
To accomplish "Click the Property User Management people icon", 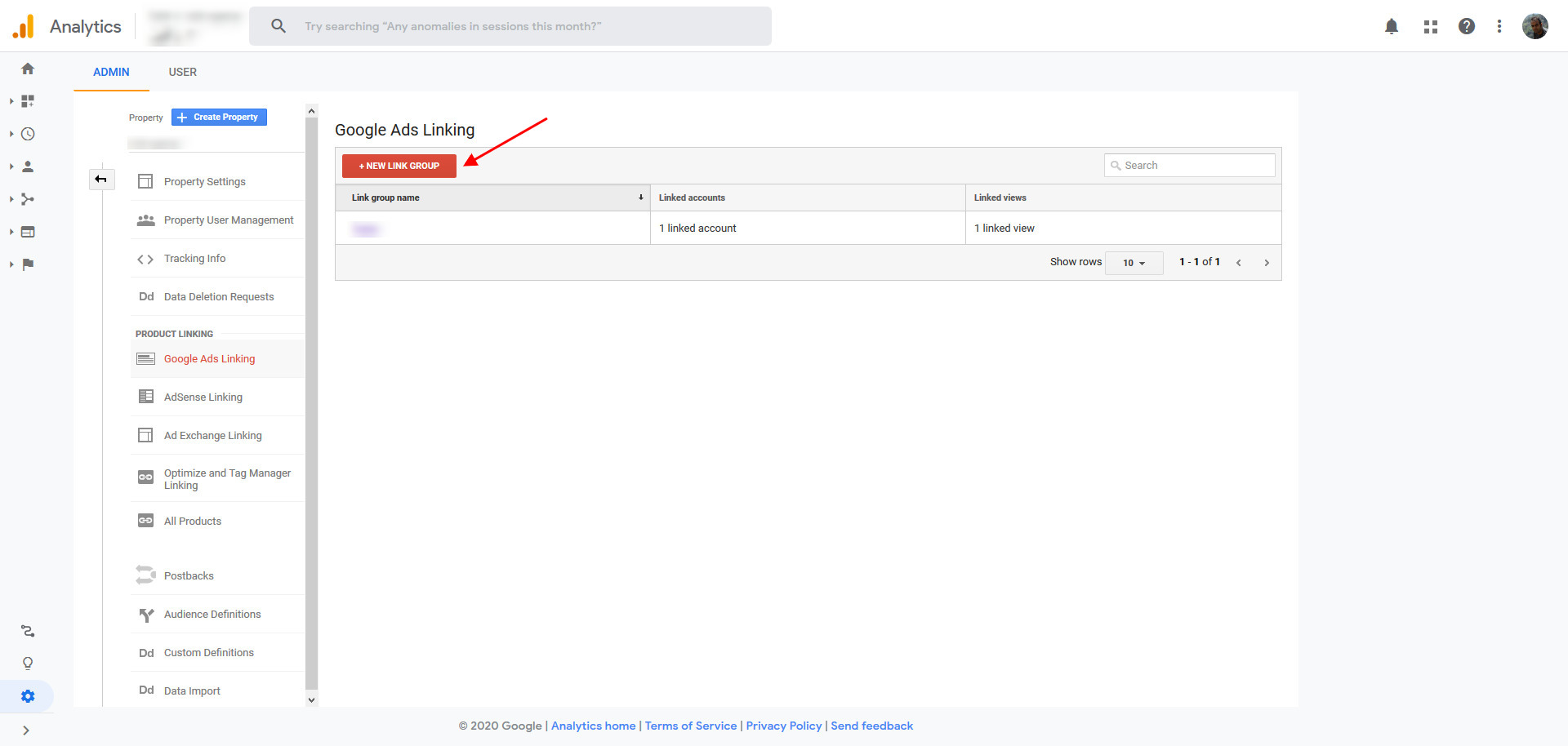I will [x=145, y=220].
